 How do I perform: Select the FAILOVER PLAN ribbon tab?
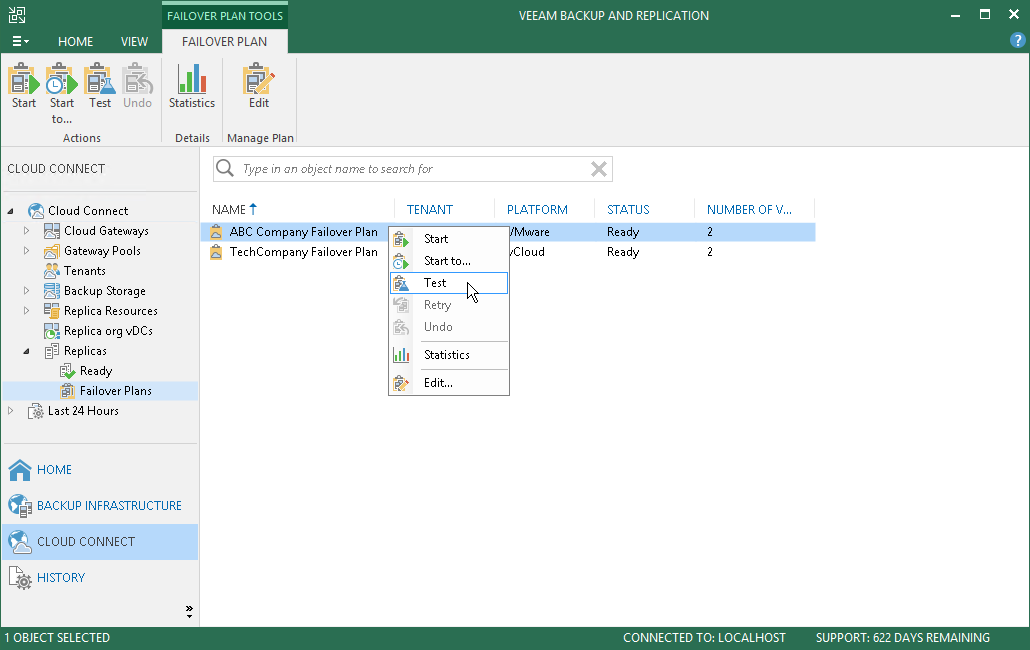225,41
